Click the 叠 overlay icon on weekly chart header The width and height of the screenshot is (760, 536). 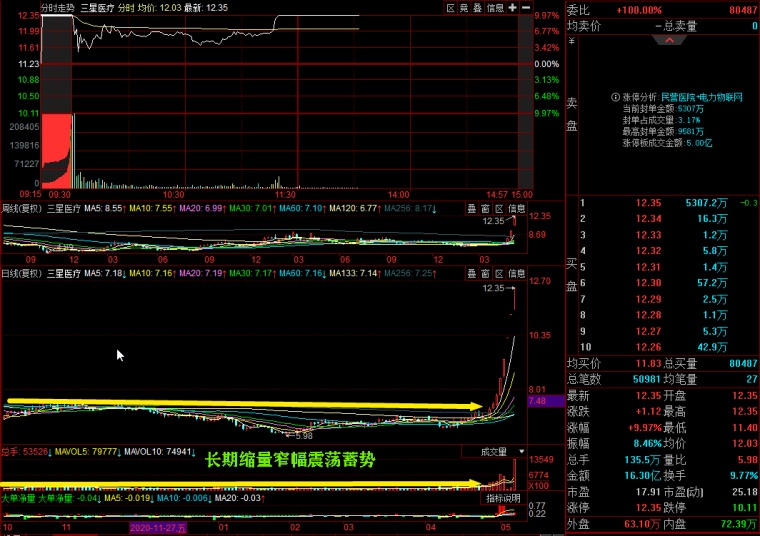pos(471,208)
